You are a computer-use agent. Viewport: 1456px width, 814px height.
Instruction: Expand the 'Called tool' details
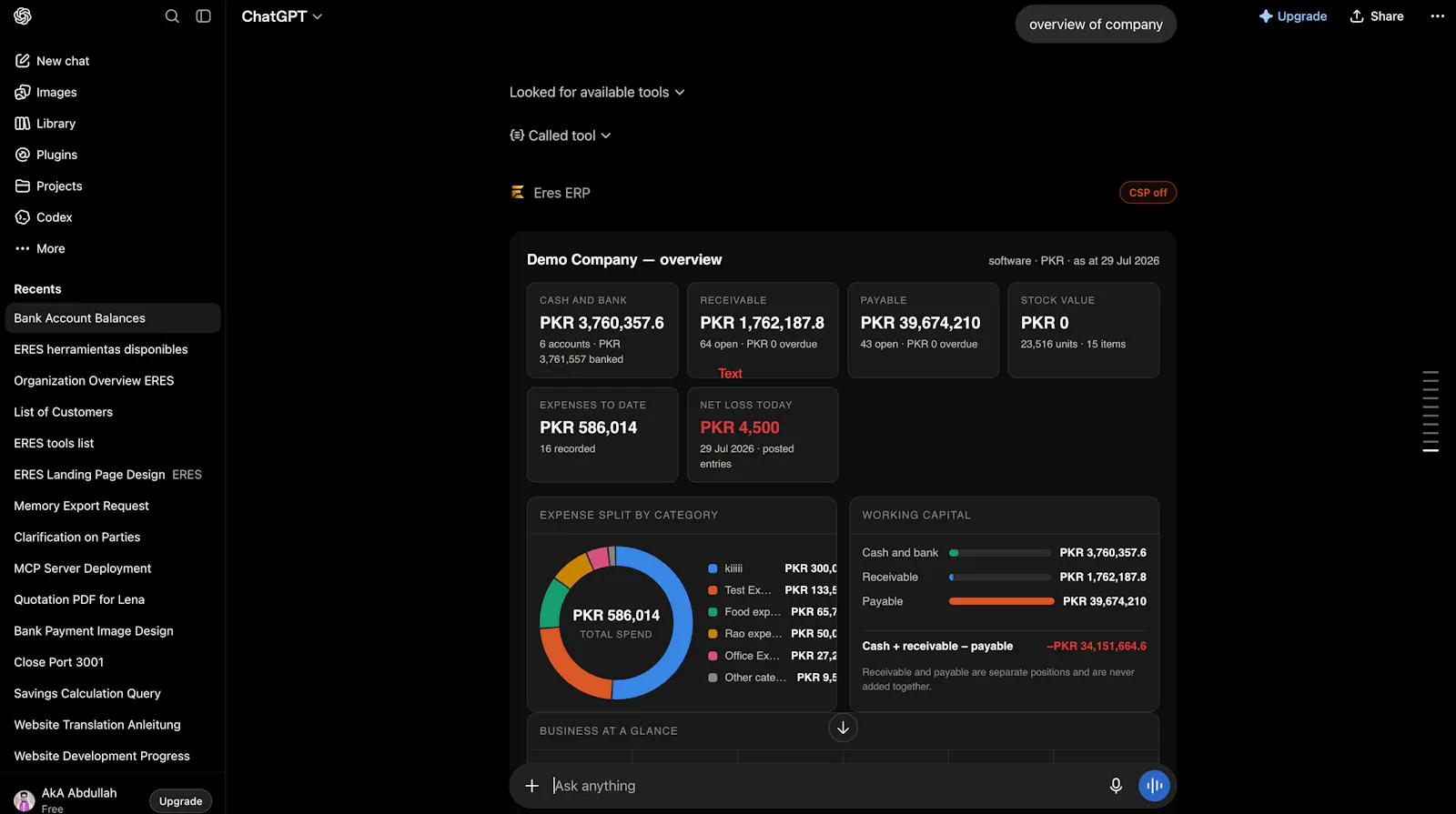pos(561,136)
